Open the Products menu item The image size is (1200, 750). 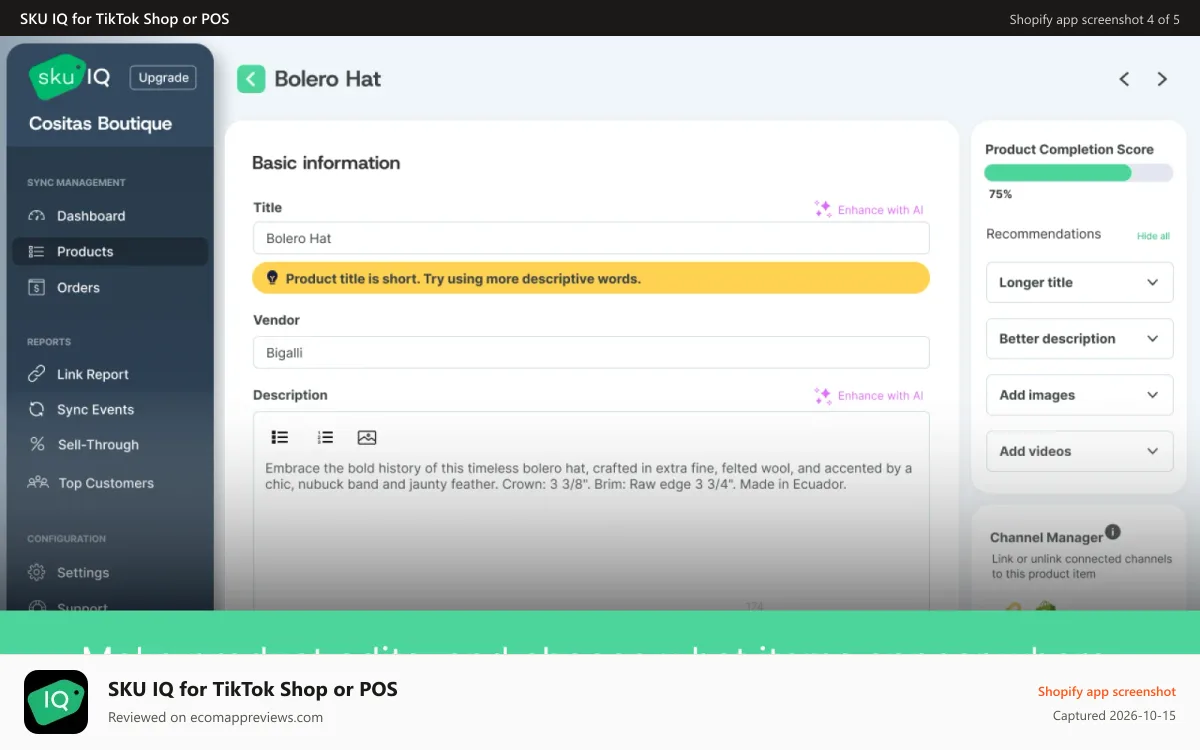(110, 252)
